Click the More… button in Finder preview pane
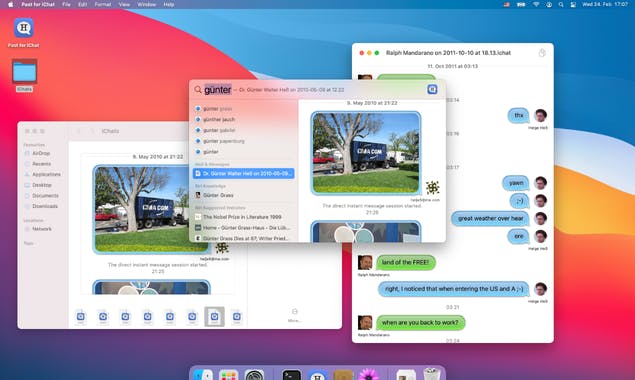 click(x=294, y=315)
